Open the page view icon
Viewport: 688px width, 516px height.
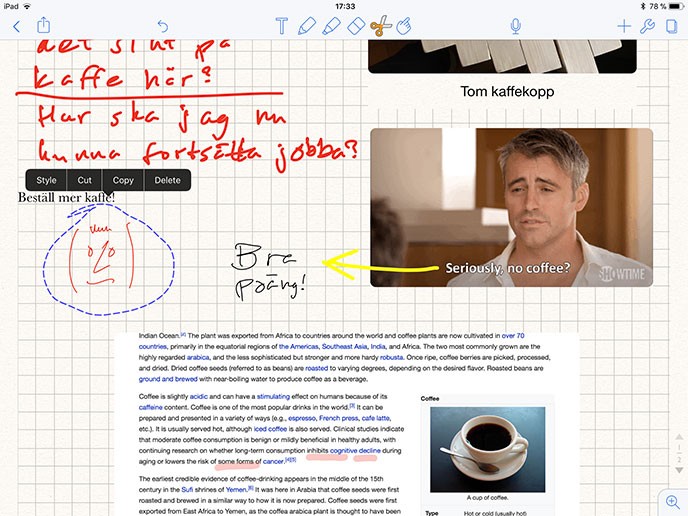[672, 26]
